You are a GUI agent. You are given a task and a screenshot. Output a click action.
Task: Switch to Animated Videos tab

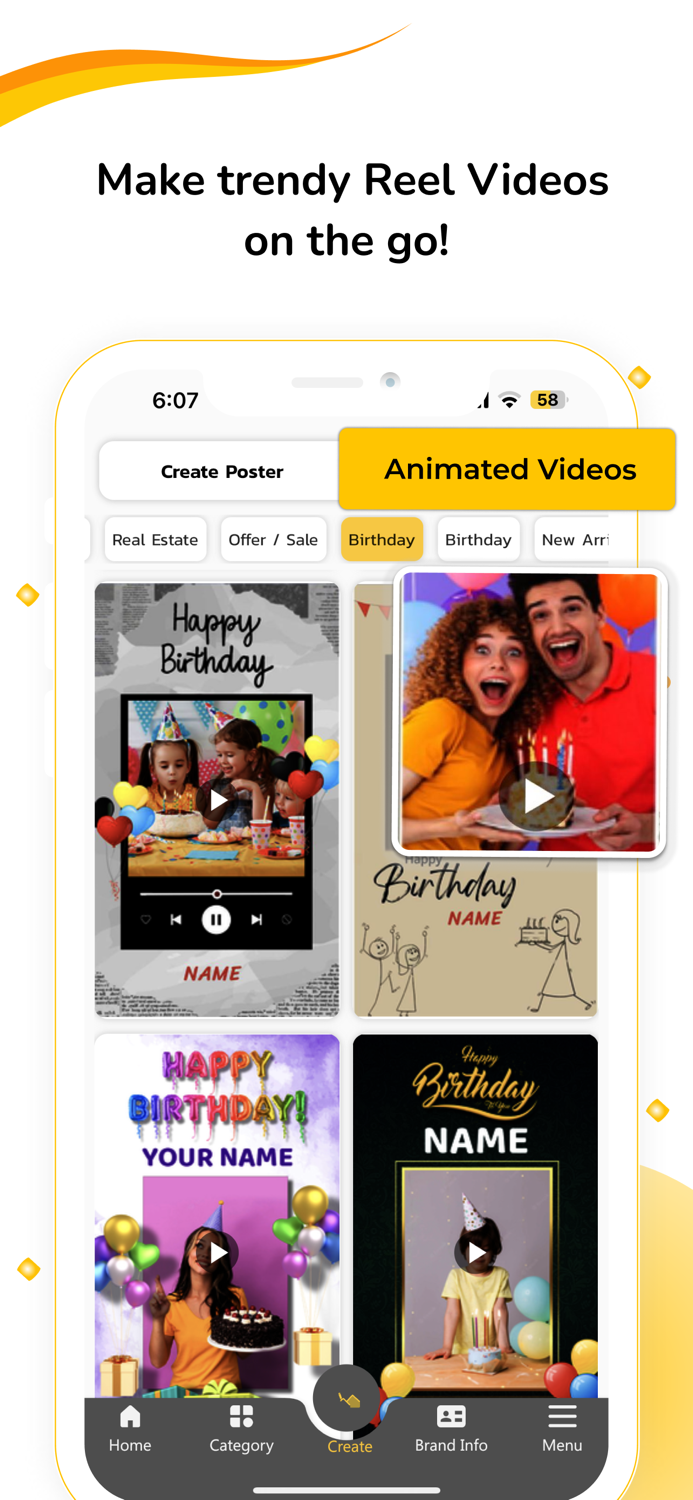pos(508,469)
